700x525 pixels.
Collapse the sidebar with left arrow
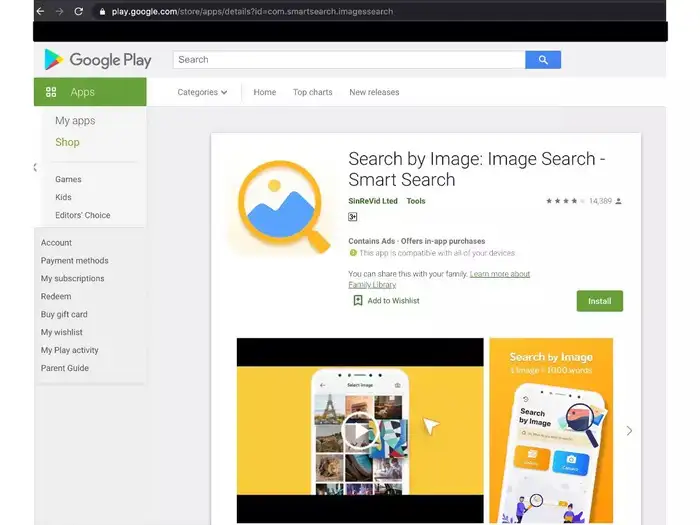pyautogui.click(x=35, y=167)
